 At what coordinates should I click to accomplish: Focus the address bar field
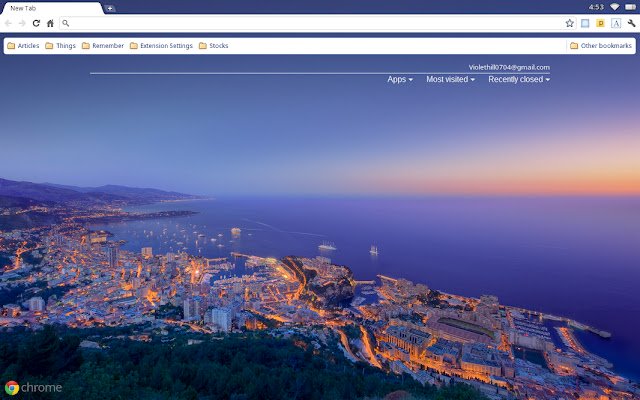pos(316,23)
